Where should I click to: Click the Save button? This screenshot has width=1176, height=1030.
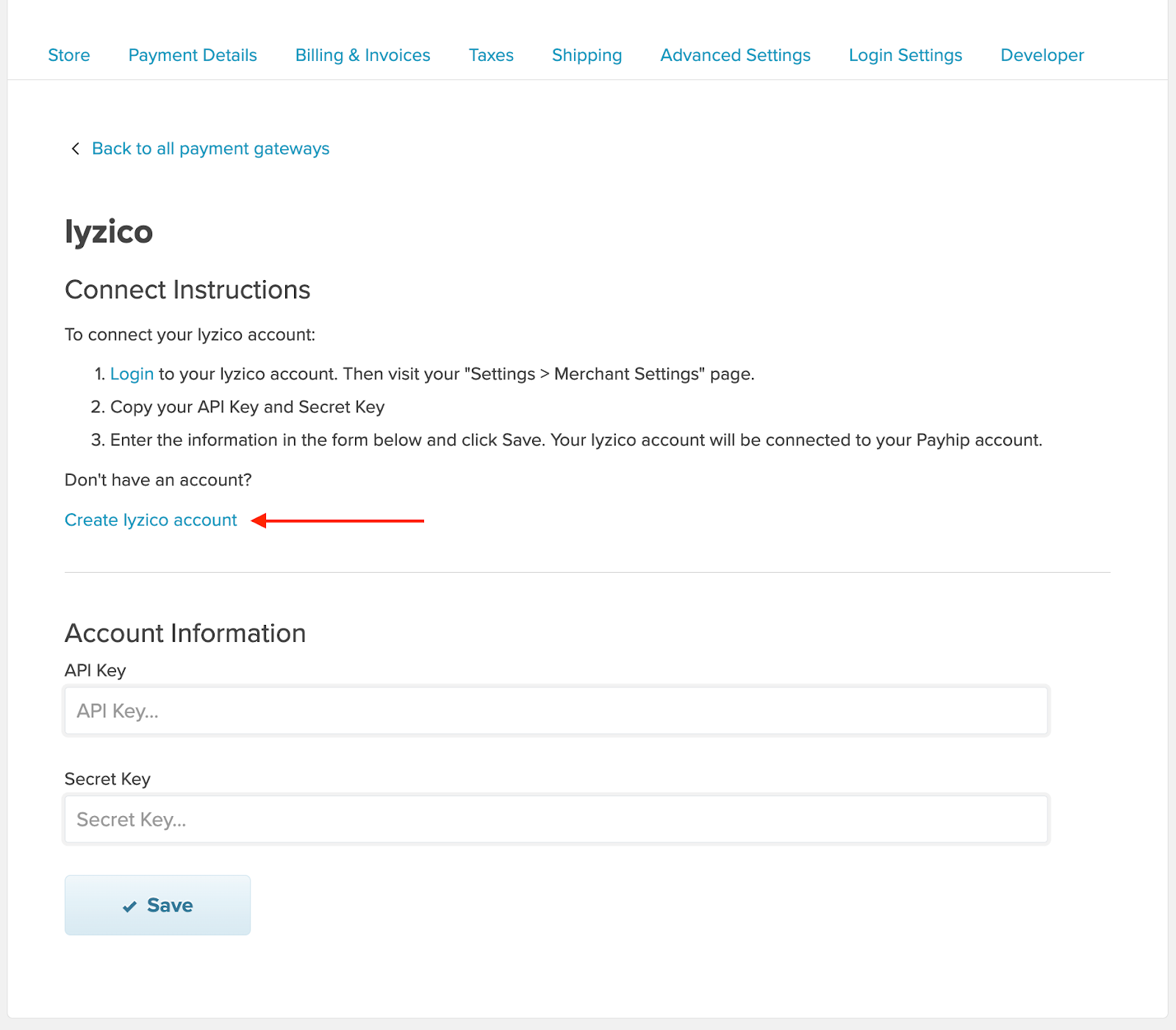pyautogui.click(x=157, y=905)
